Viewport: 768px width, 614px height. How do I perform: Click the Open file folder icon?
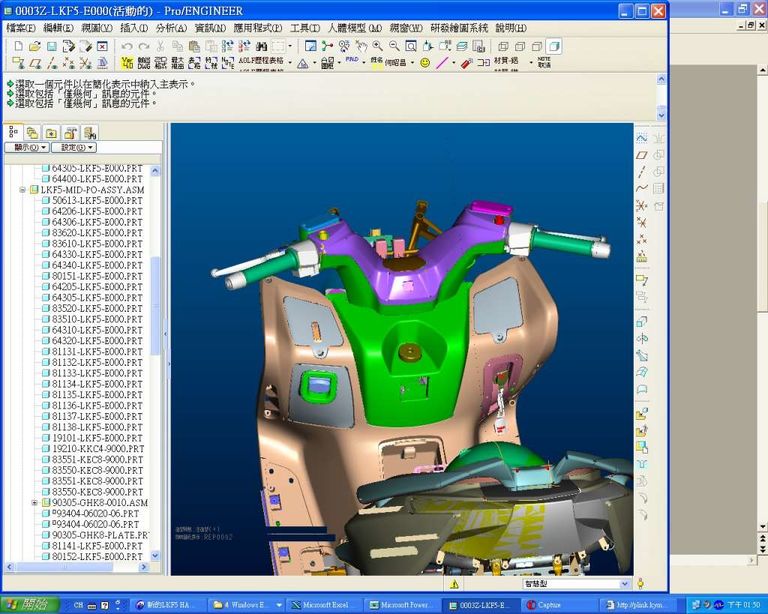click(x=34, y=46)
